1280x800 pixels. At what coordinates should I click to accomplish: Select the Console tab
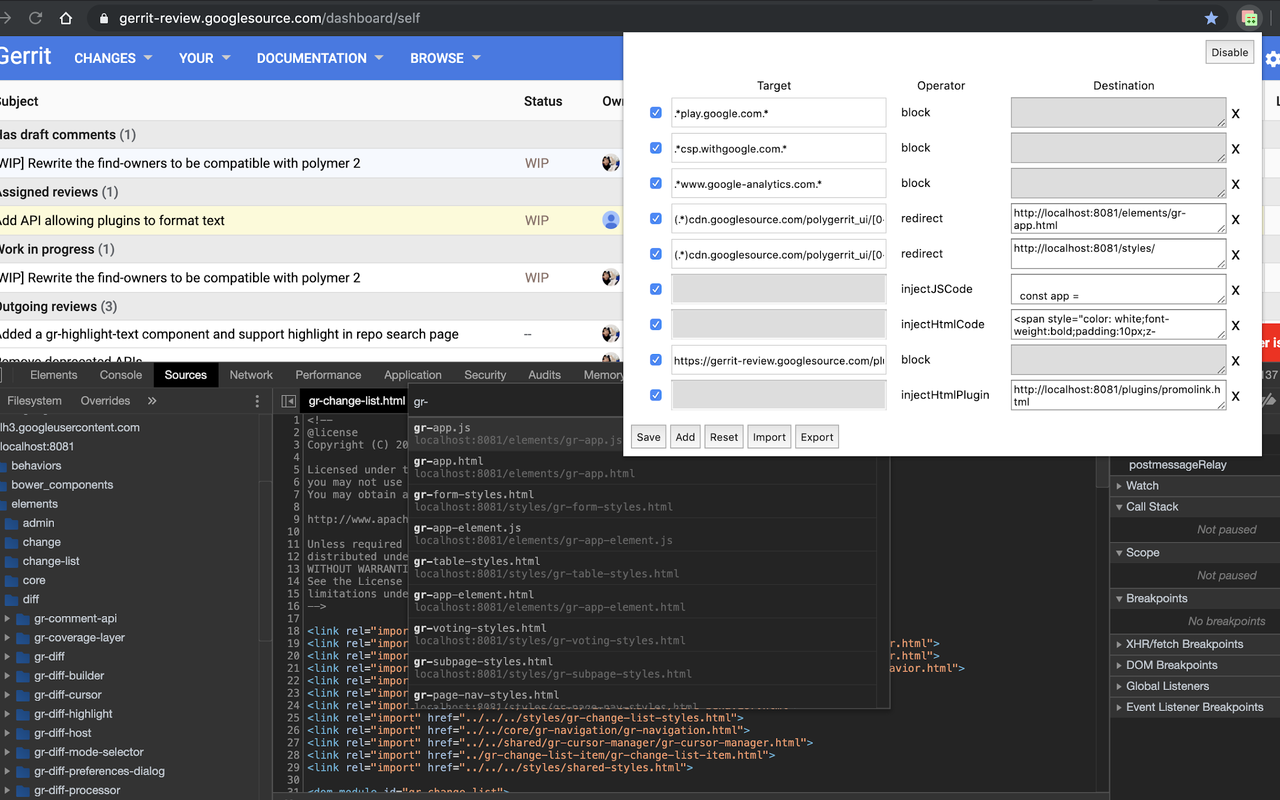pos(120,374)
